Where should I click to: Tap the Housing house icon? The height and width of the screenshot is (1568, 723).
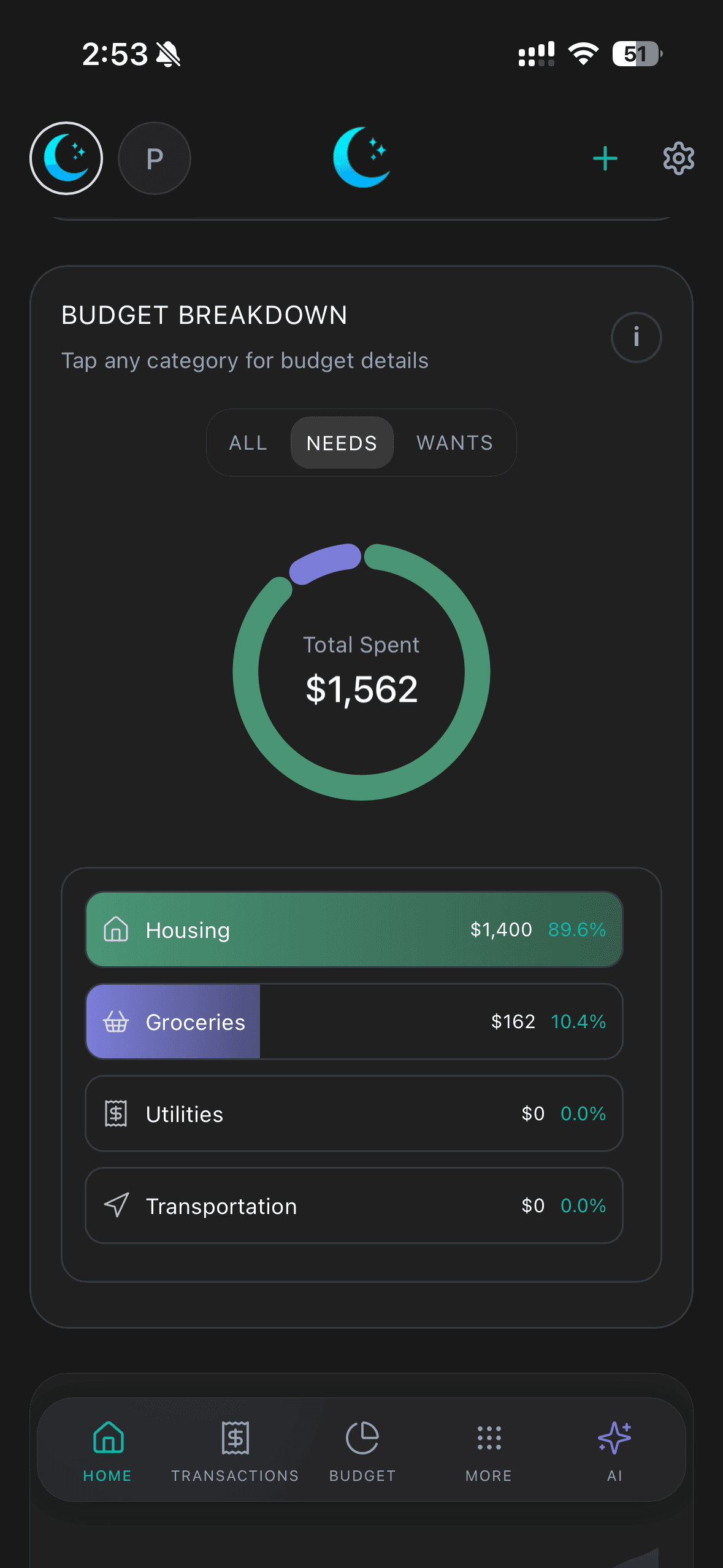(115, 930)
